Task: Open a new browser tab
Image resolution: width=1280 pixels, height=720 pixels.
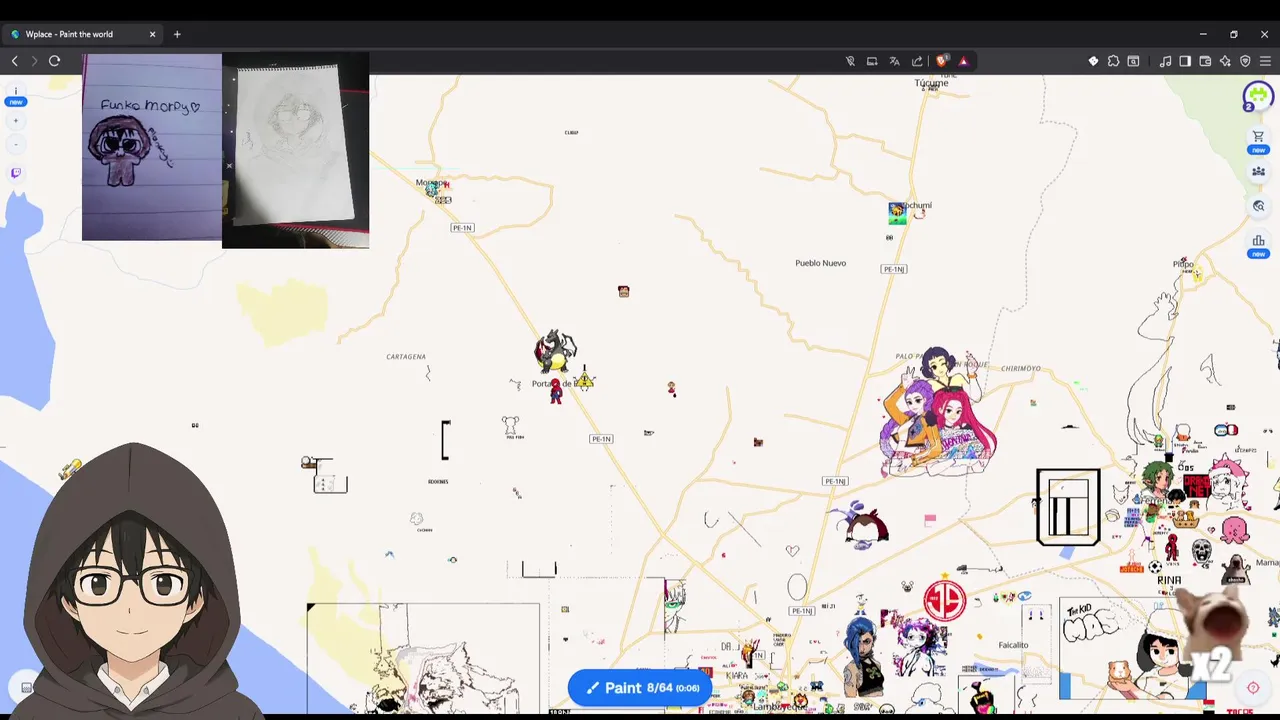Action: 177,34
